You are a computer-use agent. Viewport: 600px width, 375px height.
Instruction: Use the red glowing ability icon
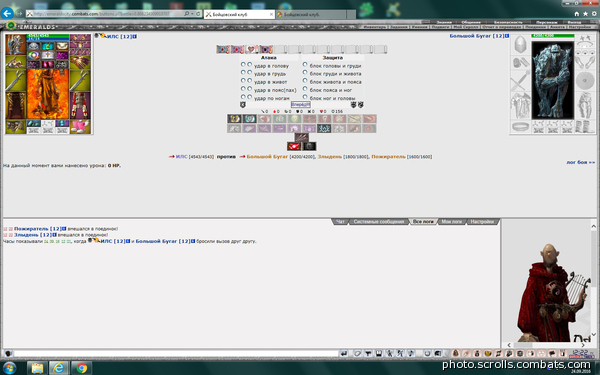click(294, 146)
